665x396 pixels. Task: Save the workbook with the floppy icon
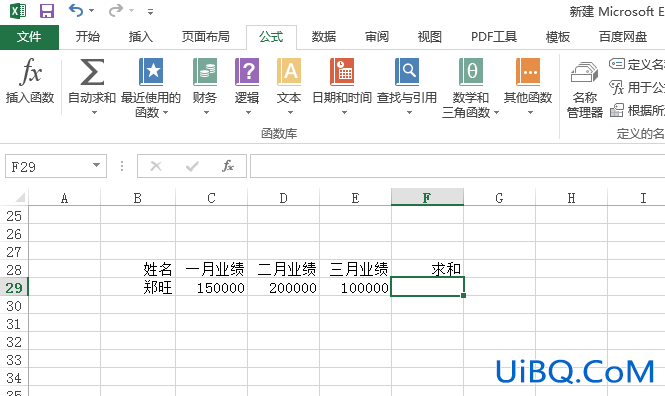point(47,11)
